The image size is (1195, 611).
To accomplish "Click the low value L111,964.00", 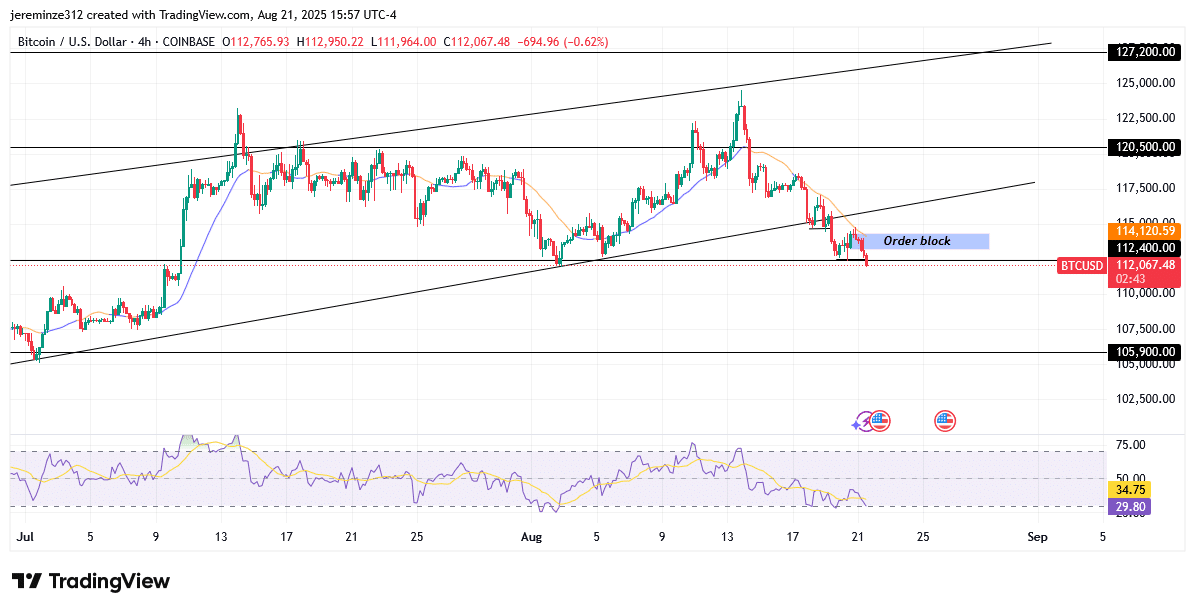I will (403, 42).
